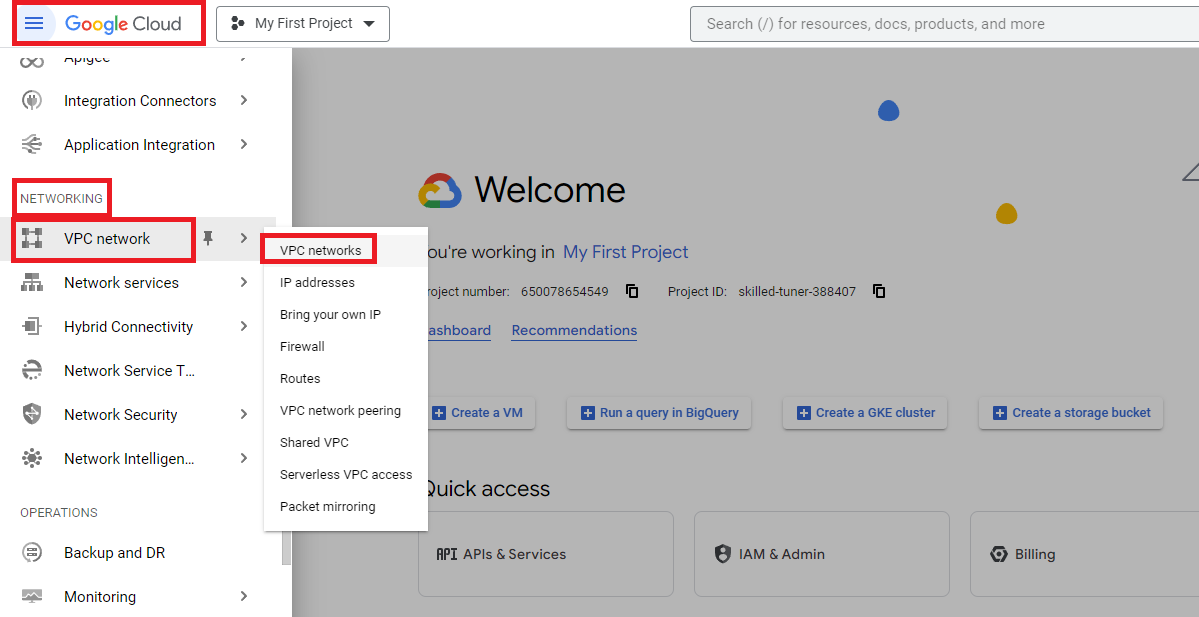This screenshot has width=1199, height=617.
Task: Copy the project number with copy icon
Action: pyautogui.click(x=632, y=291)
